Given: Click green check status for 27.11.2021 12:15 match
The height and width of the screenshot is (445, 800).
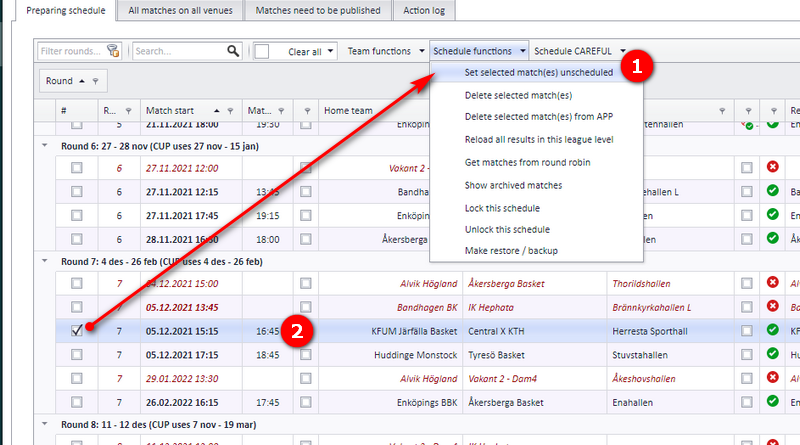Looking at the screenshot, I should coord(772,191).
